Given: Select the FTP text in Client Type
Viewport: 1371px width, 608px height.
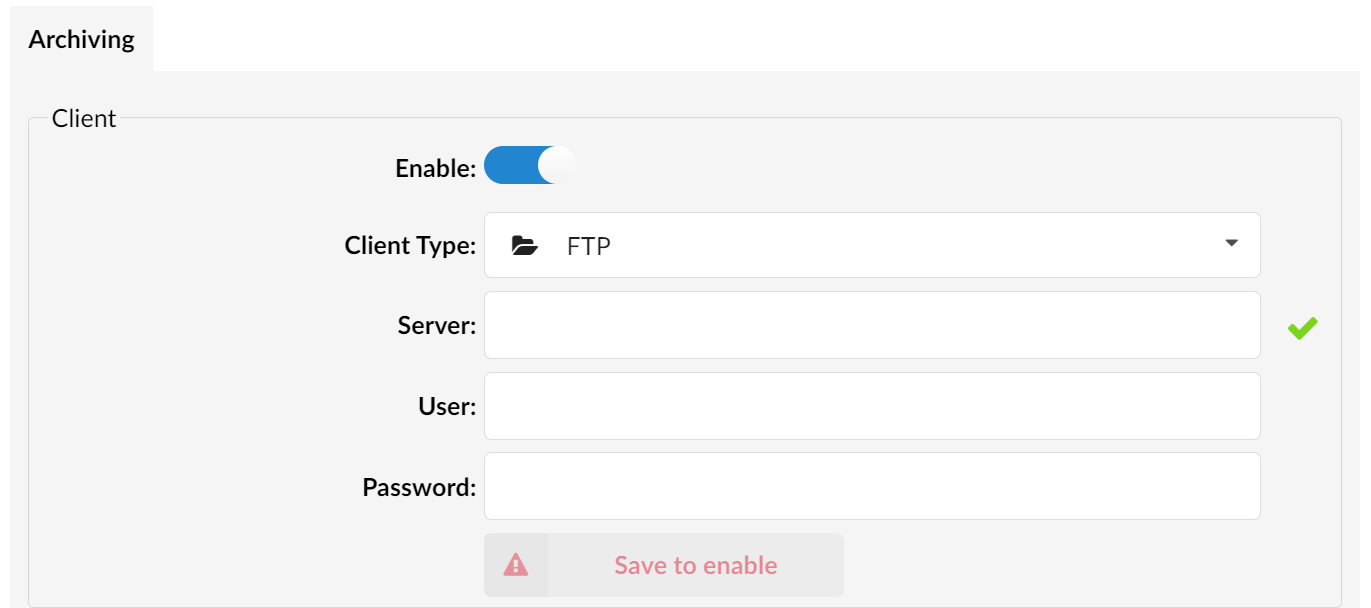Looking at the screenshot, I should tap(589, 246).
